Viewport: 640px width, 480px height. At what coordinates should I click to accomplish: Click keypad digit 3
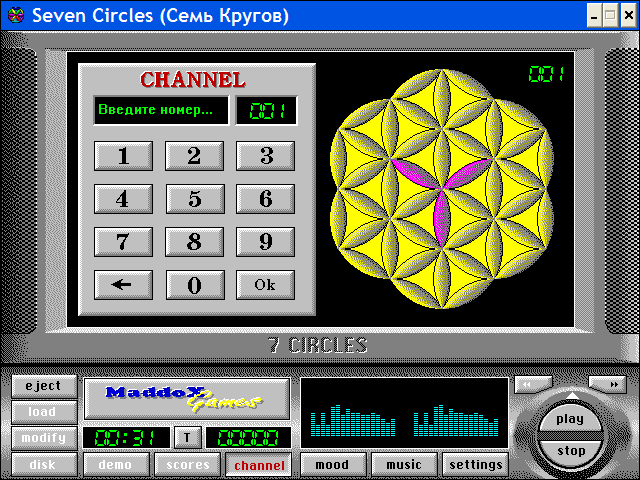(x=265, y=156)
